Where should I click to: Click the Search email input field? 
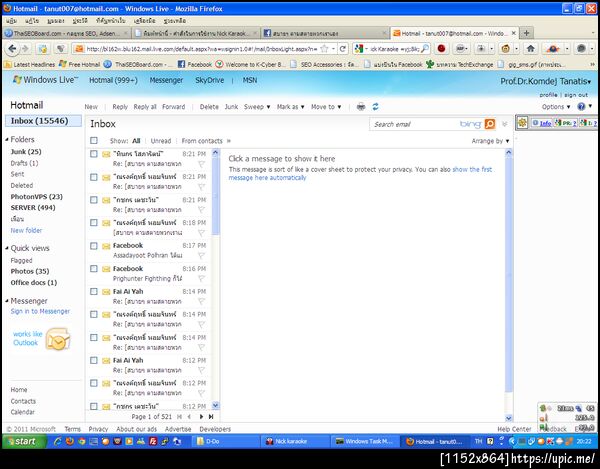[415, 124]
